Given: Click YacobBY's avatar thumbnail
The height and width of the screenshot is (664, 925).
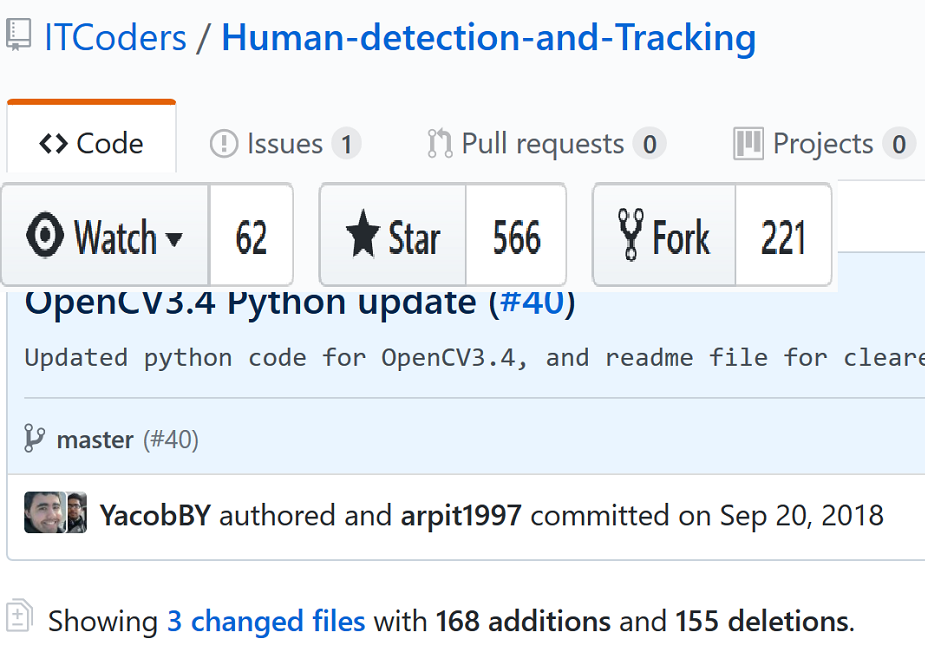Looking at the screenshot, I should 44,512.
